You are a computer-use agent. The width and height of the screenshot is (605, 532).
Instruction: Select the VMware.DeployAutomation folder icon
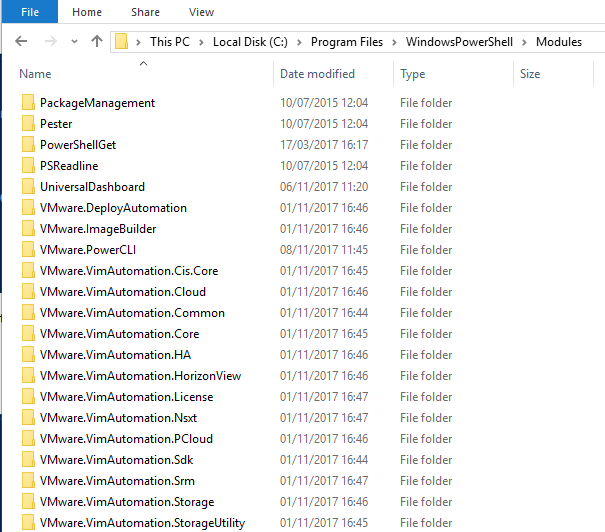click(x=28, y=208)
